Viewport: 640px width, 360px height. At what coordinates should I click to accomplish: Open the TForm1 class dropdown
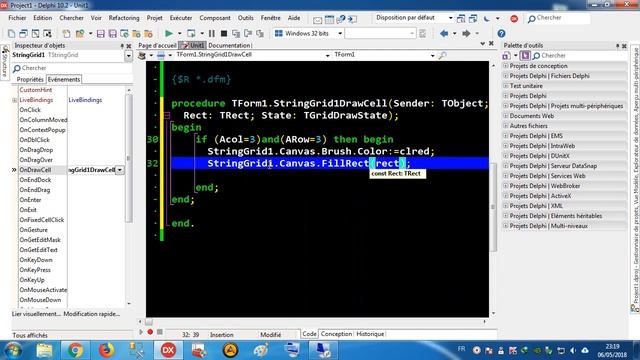click(x=432, y=55)
